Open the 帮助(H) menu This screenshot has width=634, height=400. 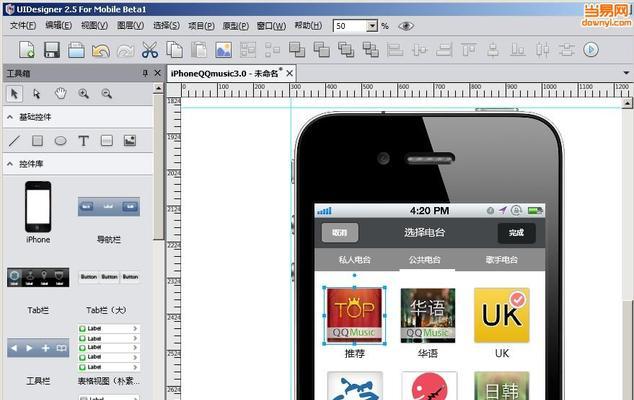click(308, 25)
